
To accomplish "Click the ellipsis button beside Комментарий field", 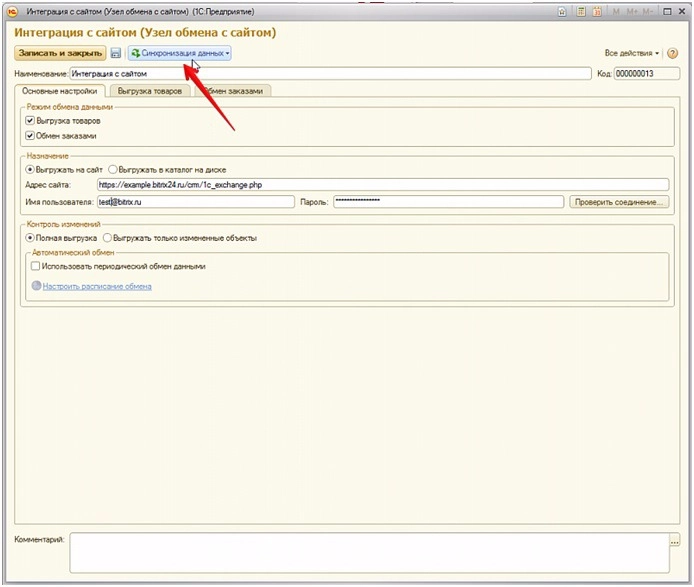I will [674, 541].
